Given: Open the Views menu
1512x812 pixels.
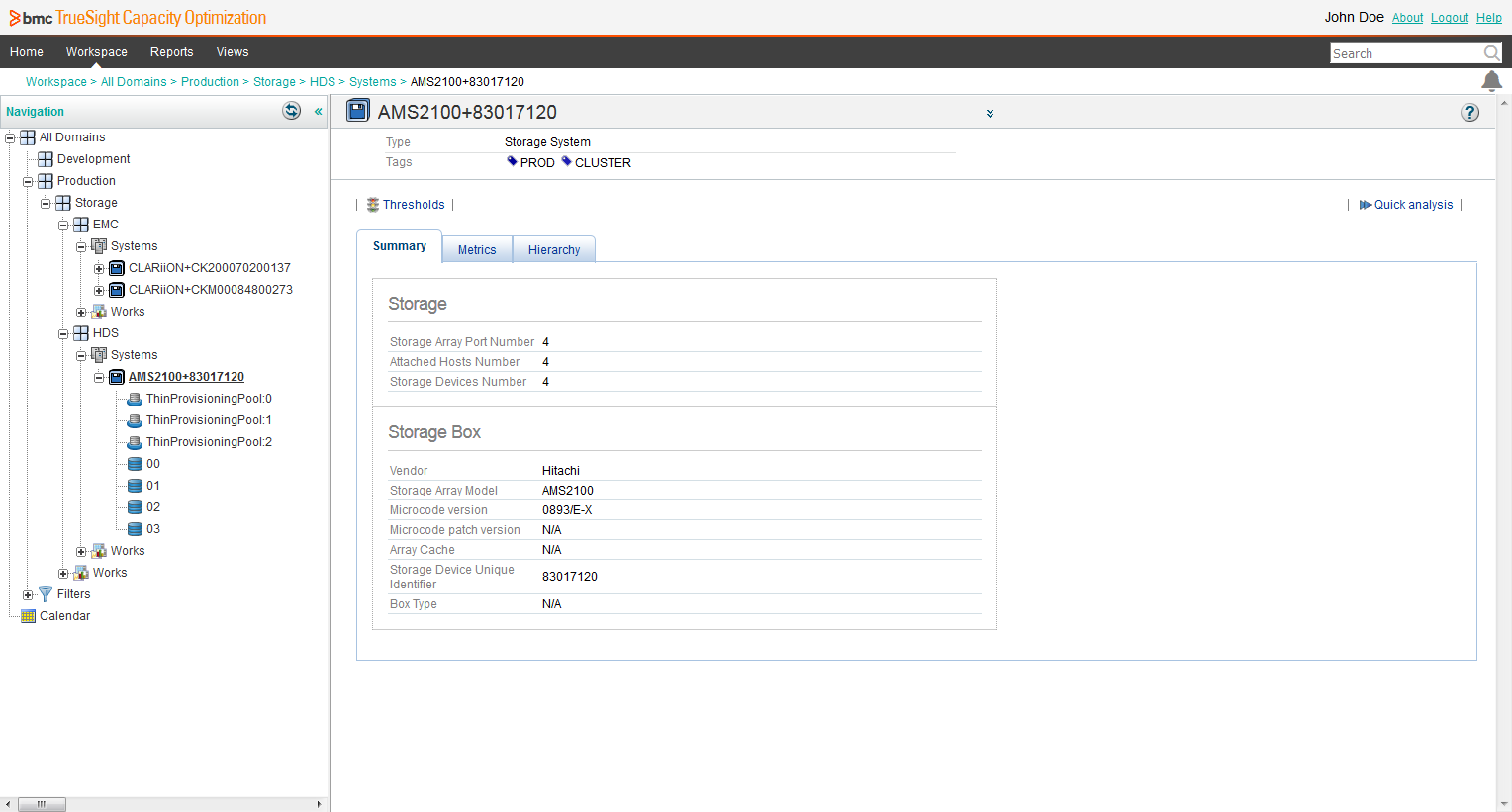Looking at the screenshot, I should (233, 52).
